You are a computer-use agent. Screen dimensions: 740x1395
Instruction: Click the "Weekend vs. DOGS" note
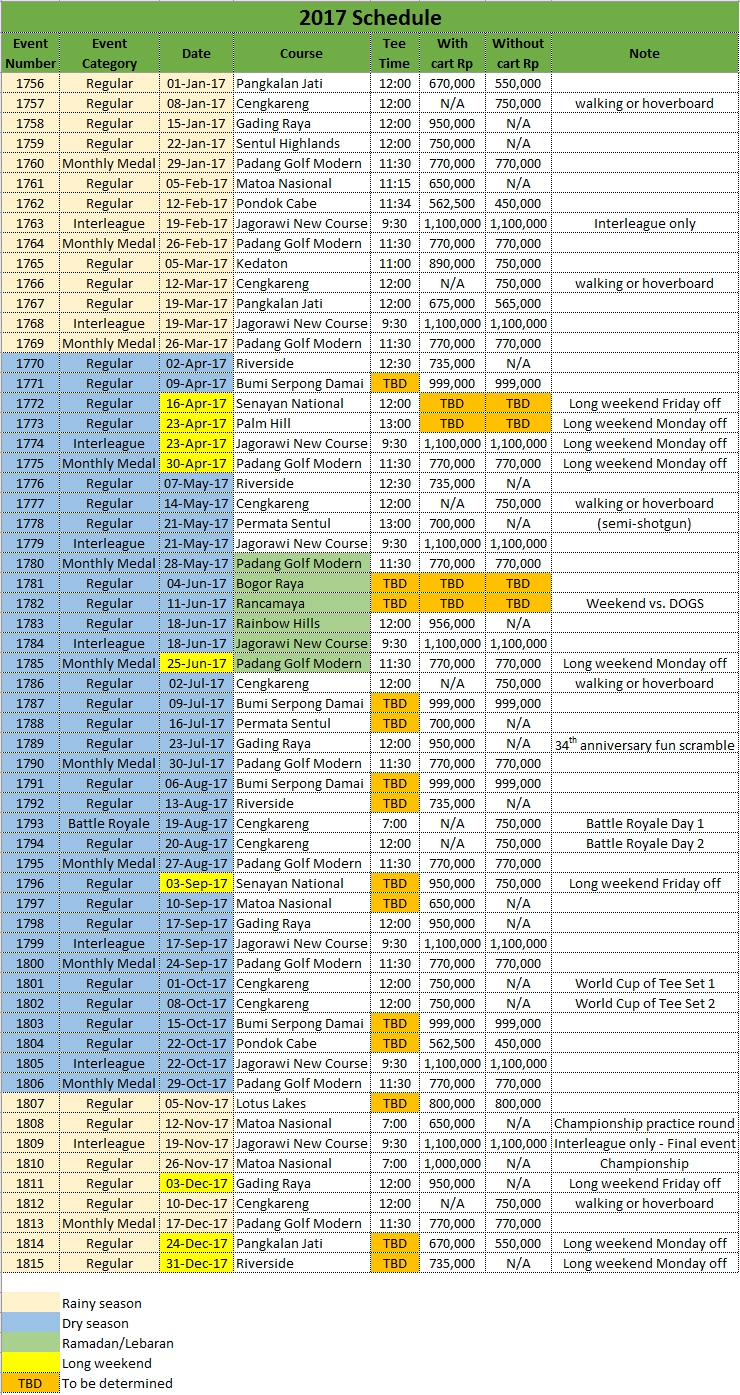click(644, 603)
